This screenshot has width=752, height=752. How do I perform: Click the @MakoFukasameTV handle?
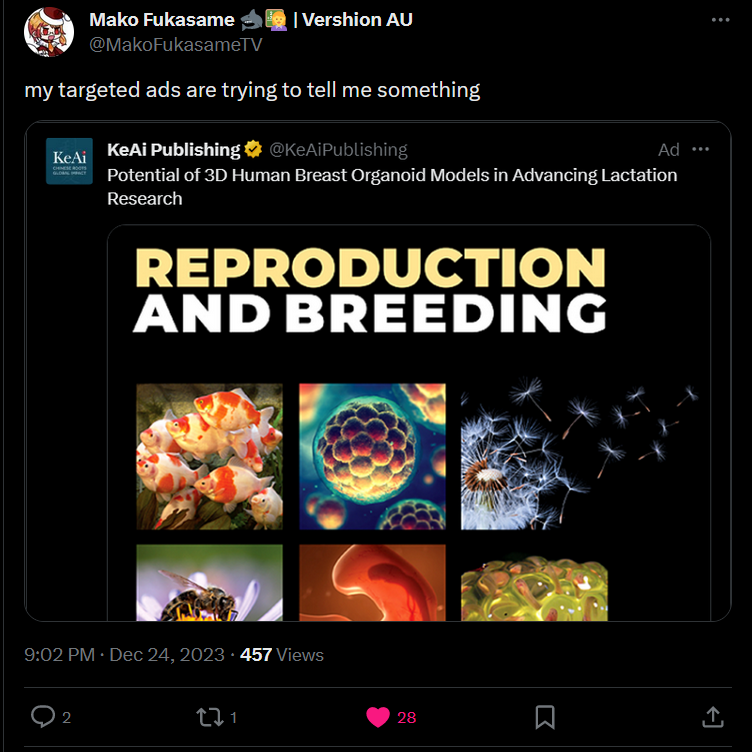point(175,44)
